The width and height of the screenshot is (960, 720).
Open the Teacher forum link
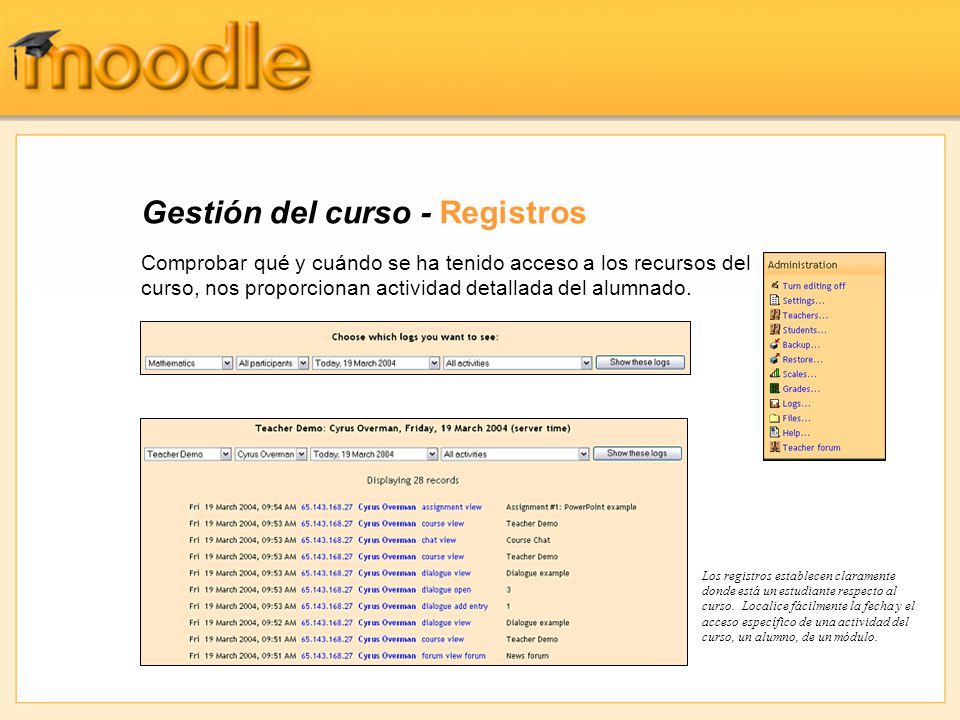[x=811, y=448]
